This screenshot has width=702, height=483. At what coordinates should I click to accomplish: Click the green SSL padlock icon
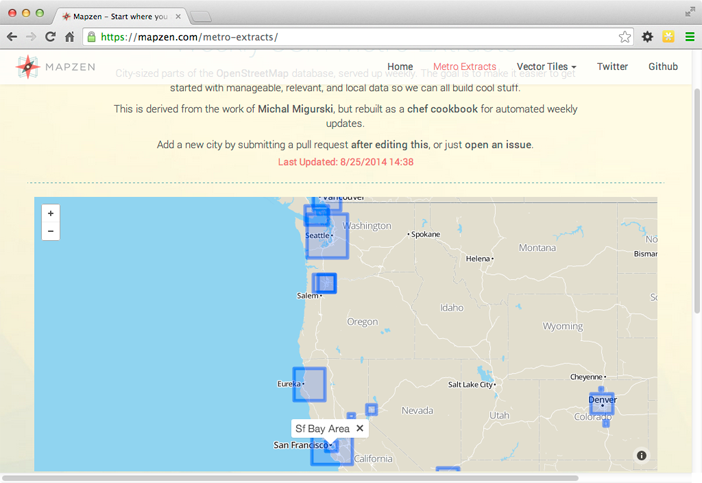91,37
